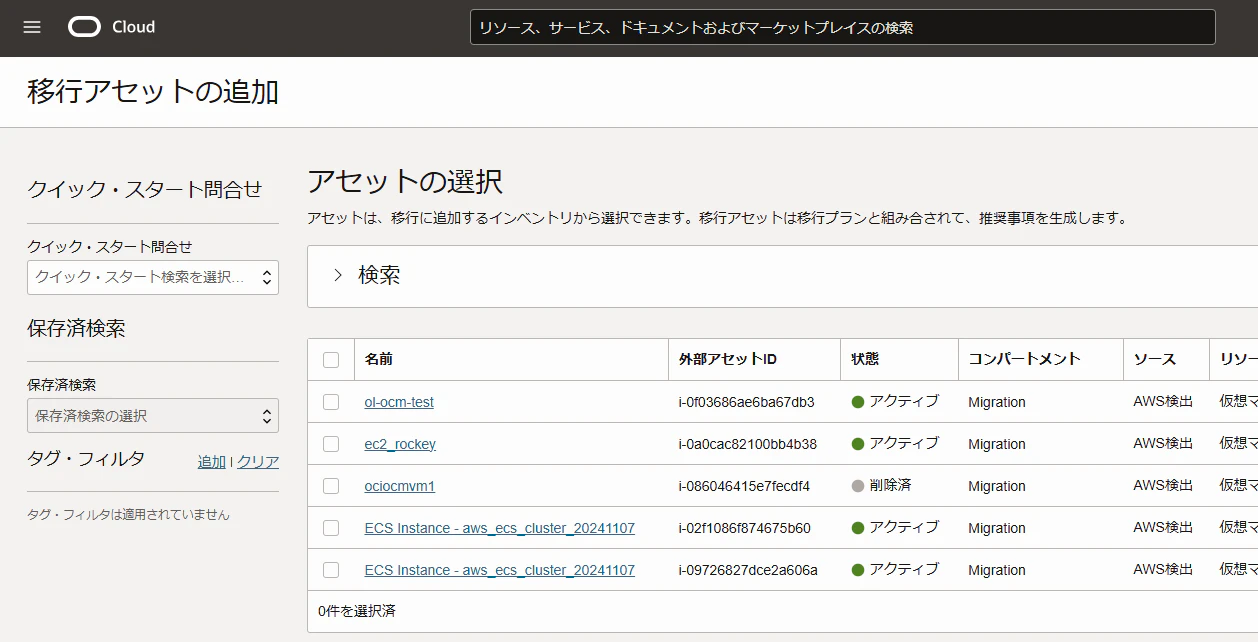This screenshot has height=642, width=1258.
Task: Click the アクティブ status of ol-ocm-test
Action: (x=895, y=402)
